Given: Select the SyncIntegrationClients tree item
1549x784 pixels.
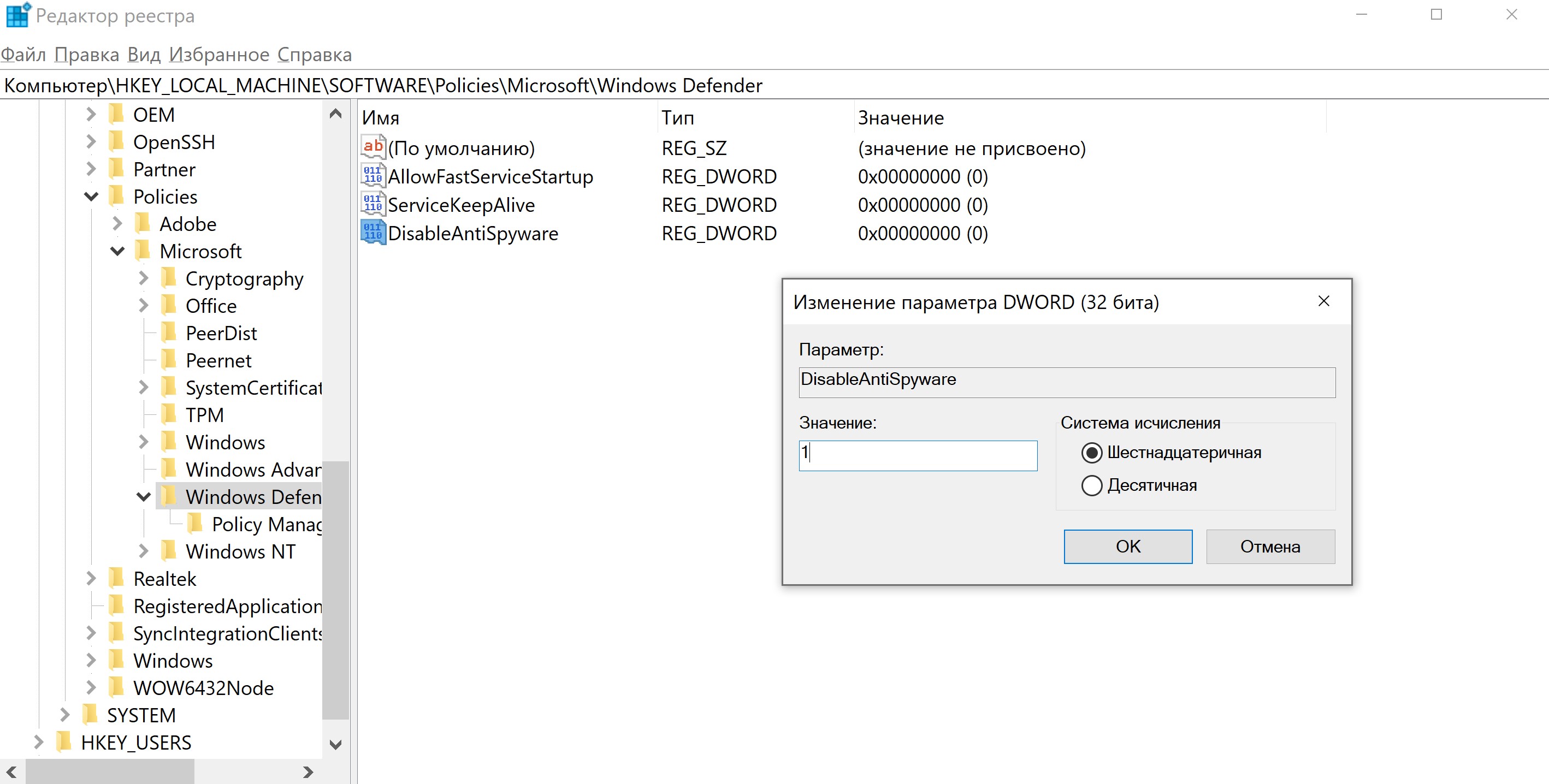Looking at the screenshot, I should [x=227, y=633].
